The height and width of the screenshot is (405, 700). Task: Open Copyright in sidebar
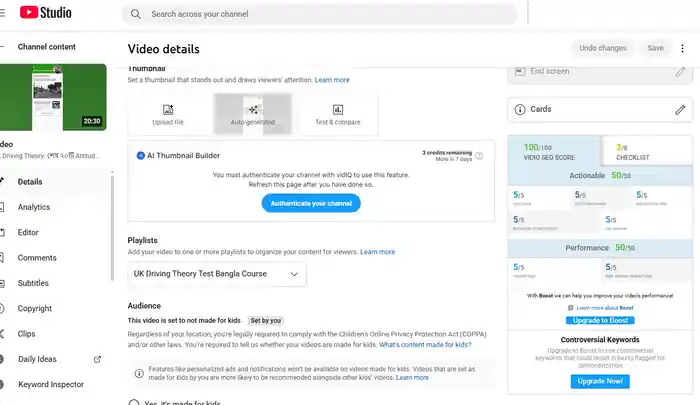[34, 309]
